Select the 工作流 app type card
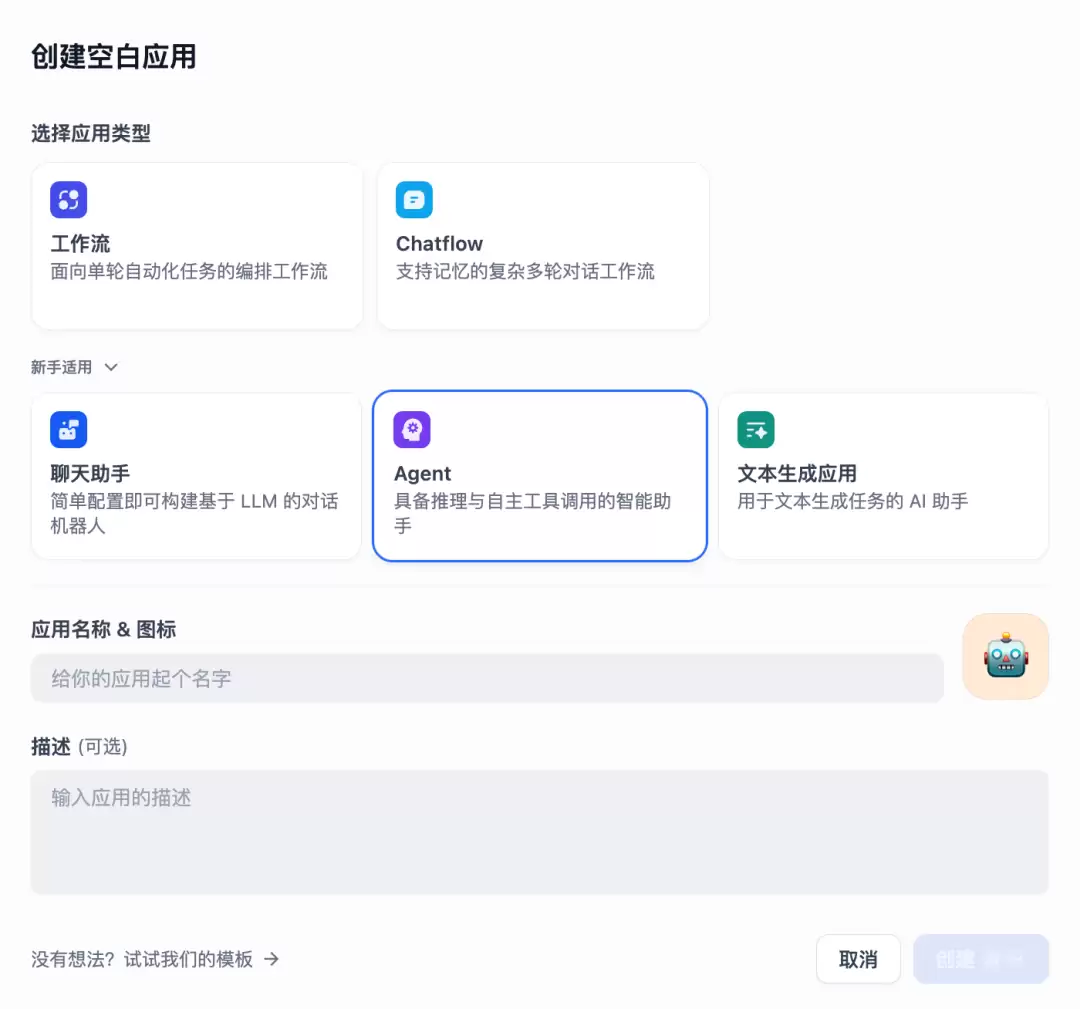 [x=197, y=246]
